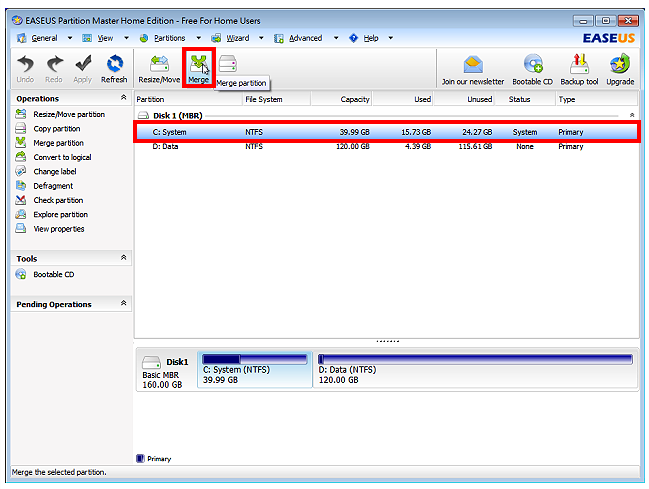Collapse the Operations panel
This screenshot has height=489, width=649.
coord(123,97)
